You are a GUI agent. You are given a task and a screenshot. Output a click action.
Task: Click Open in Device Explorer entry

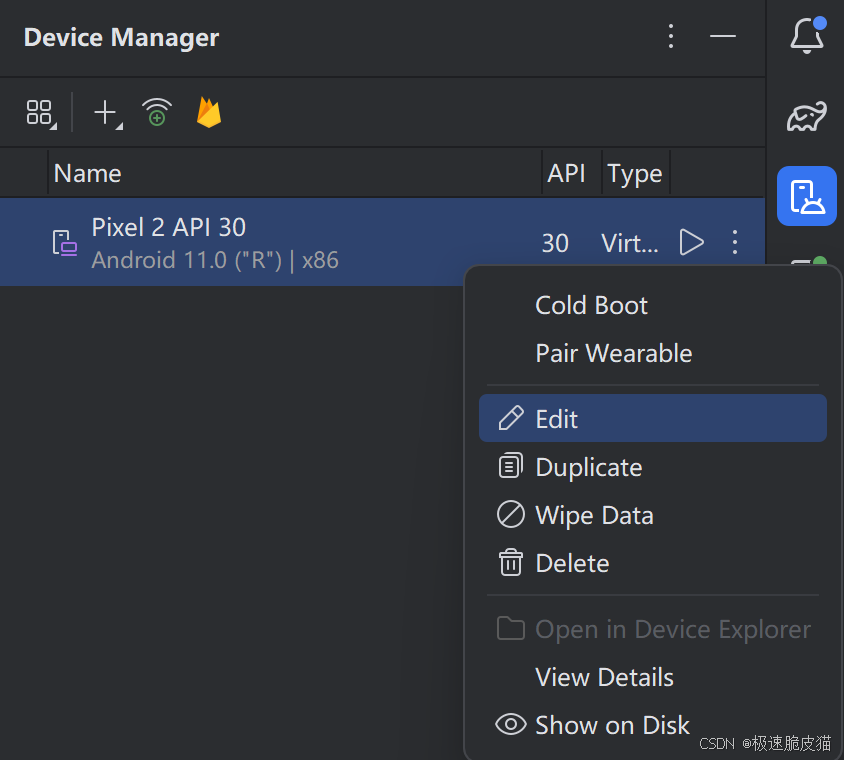coord(652,629)
